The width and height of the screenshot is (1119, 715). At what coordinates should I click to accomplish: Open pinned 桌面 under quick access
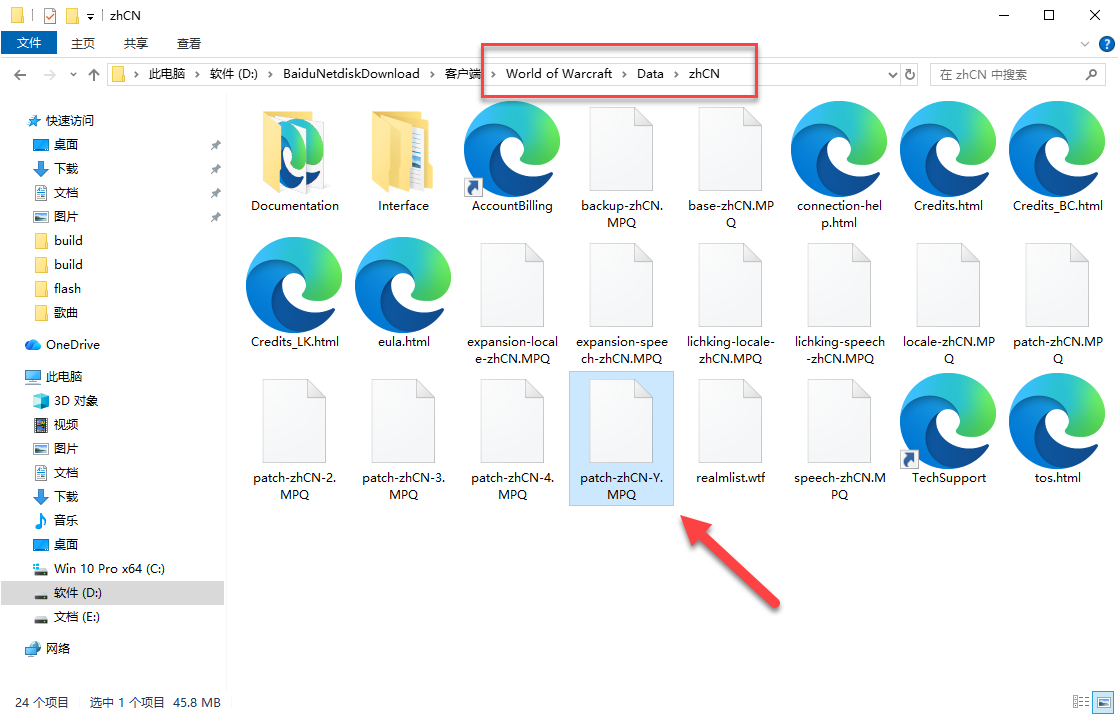66,144
